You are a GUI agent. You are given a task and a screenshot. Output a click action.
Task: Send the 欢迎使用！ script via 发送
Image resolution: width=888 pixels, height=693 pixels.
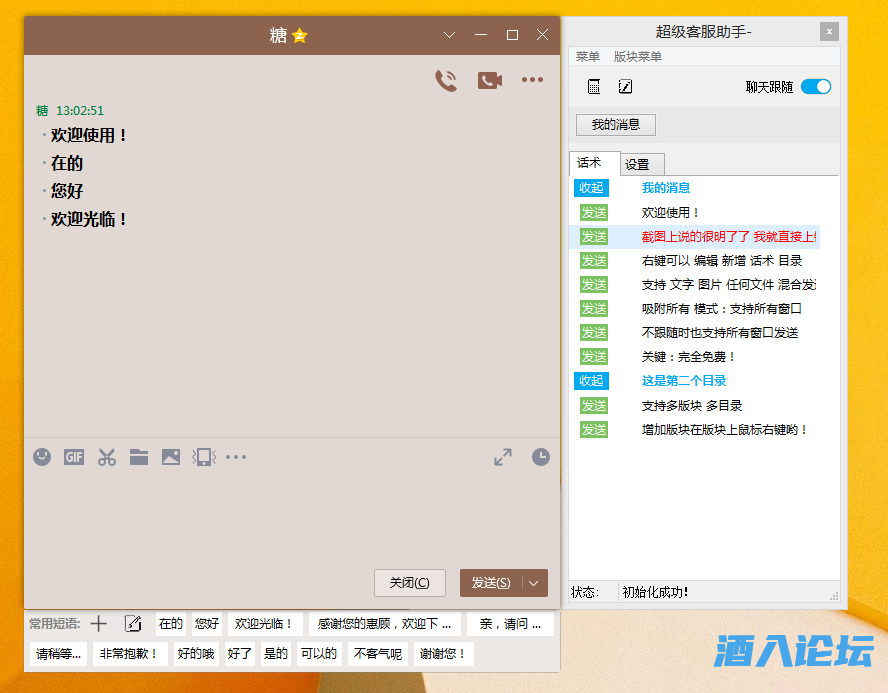click(594, 213)
